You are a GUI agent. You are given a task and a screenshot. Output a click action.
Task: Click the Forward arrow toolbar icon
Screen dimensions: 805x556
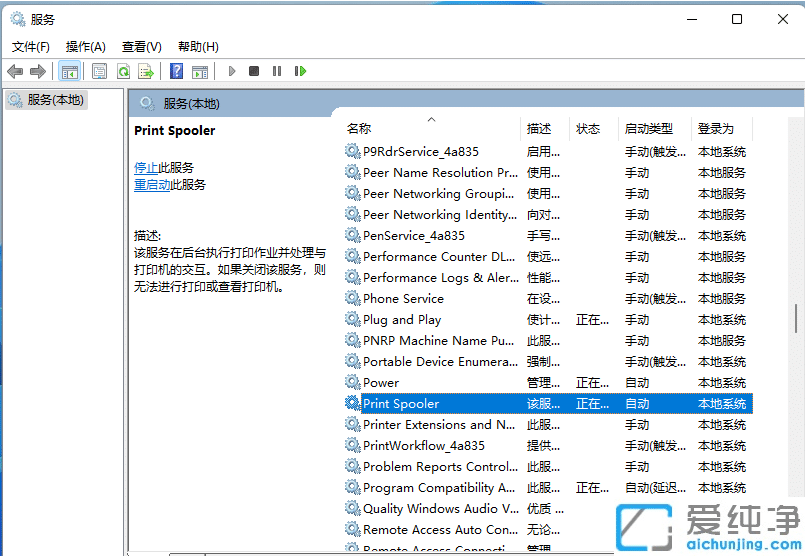point(38,71)
